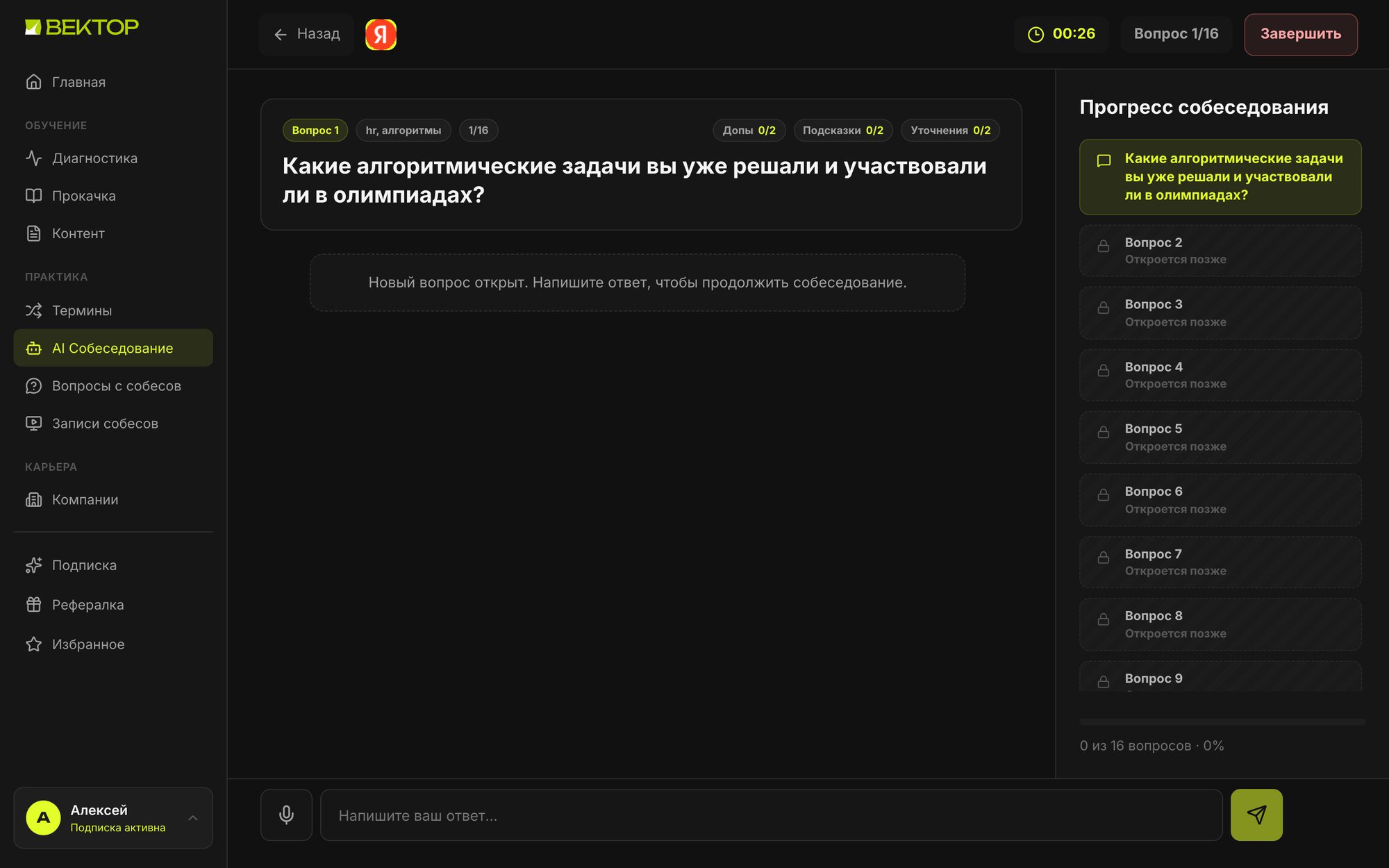Viewport: 1389px width, 868px height.
Task: Select the locked Вопрос 8 card
Action: [x=1220, y=624]
